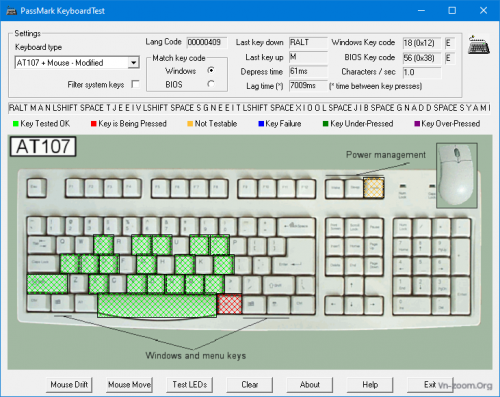Click the Esc key on the keyboard image
Screen dimensions: 500x397
click(36, 189)
